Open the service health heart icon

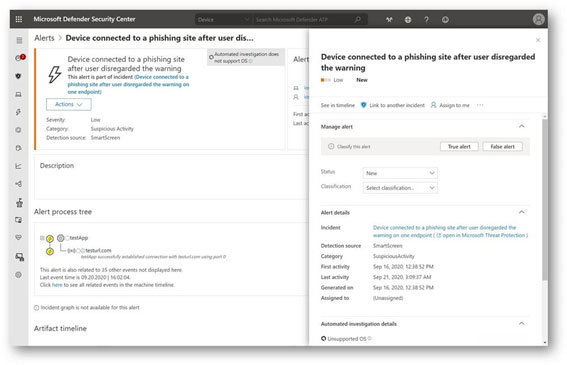18,237
